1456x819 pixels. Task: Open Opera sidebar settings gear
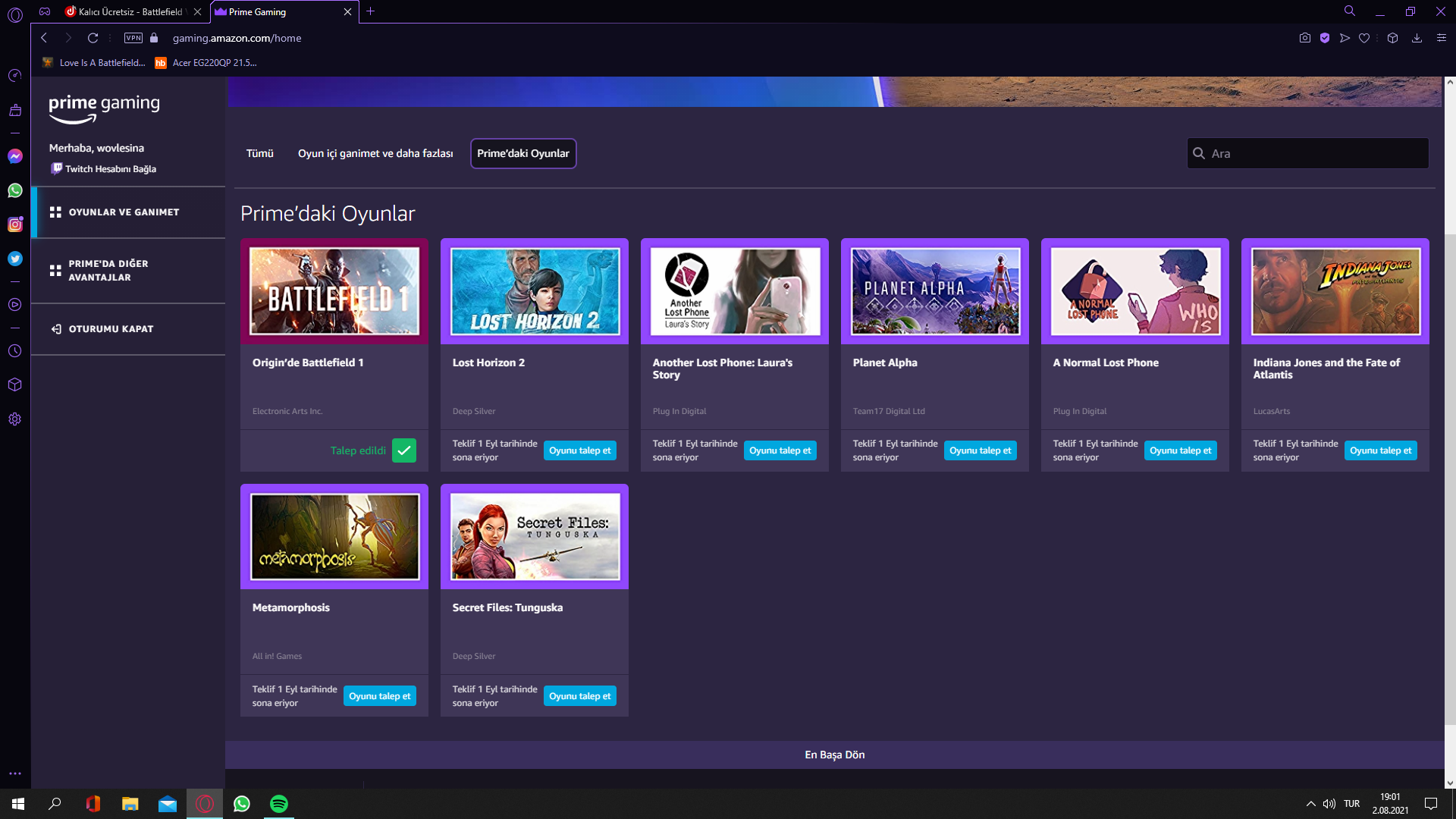click(14, 419)
